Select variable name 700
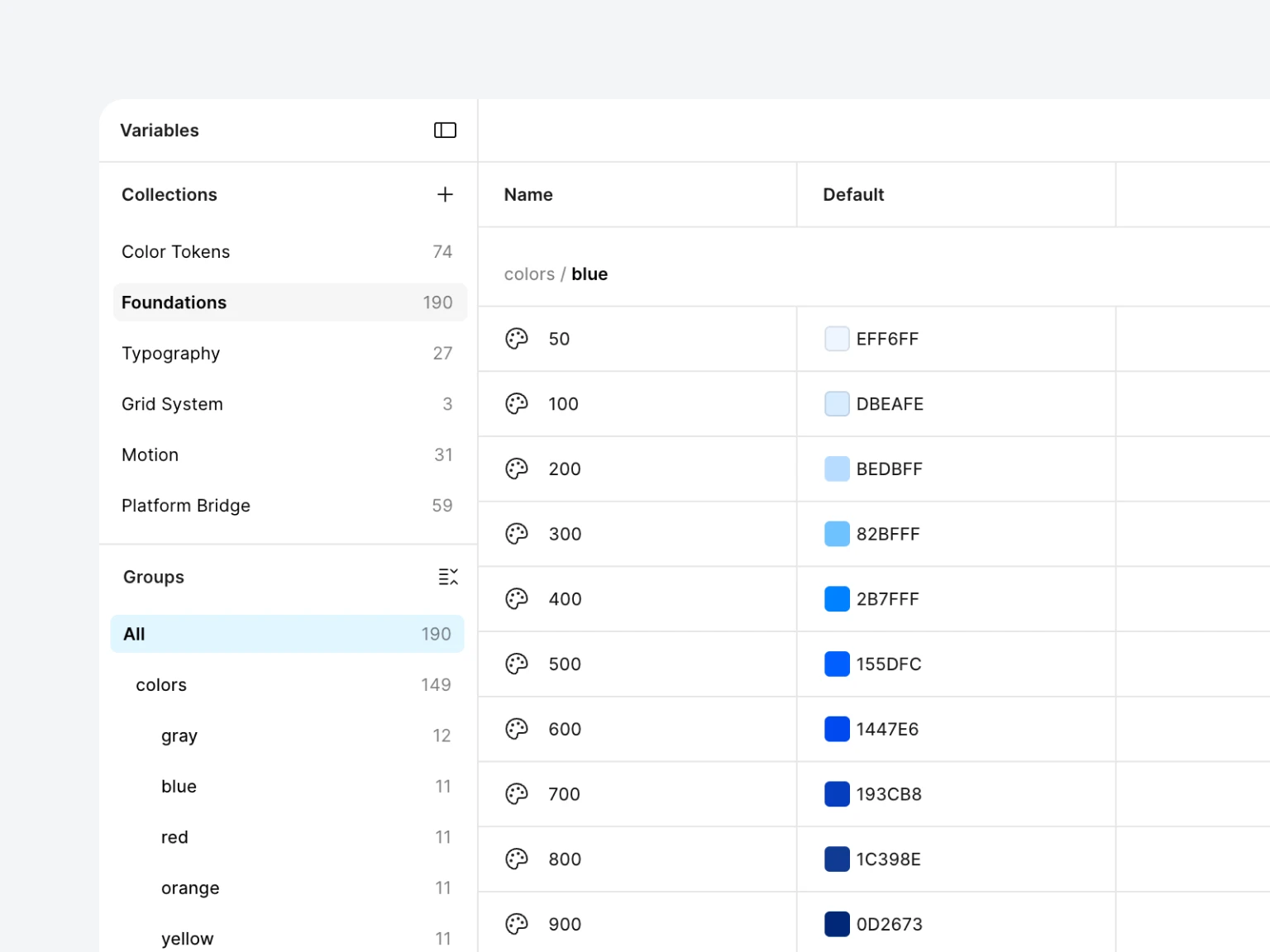1270x952 pixels. (x=564, y=794)
